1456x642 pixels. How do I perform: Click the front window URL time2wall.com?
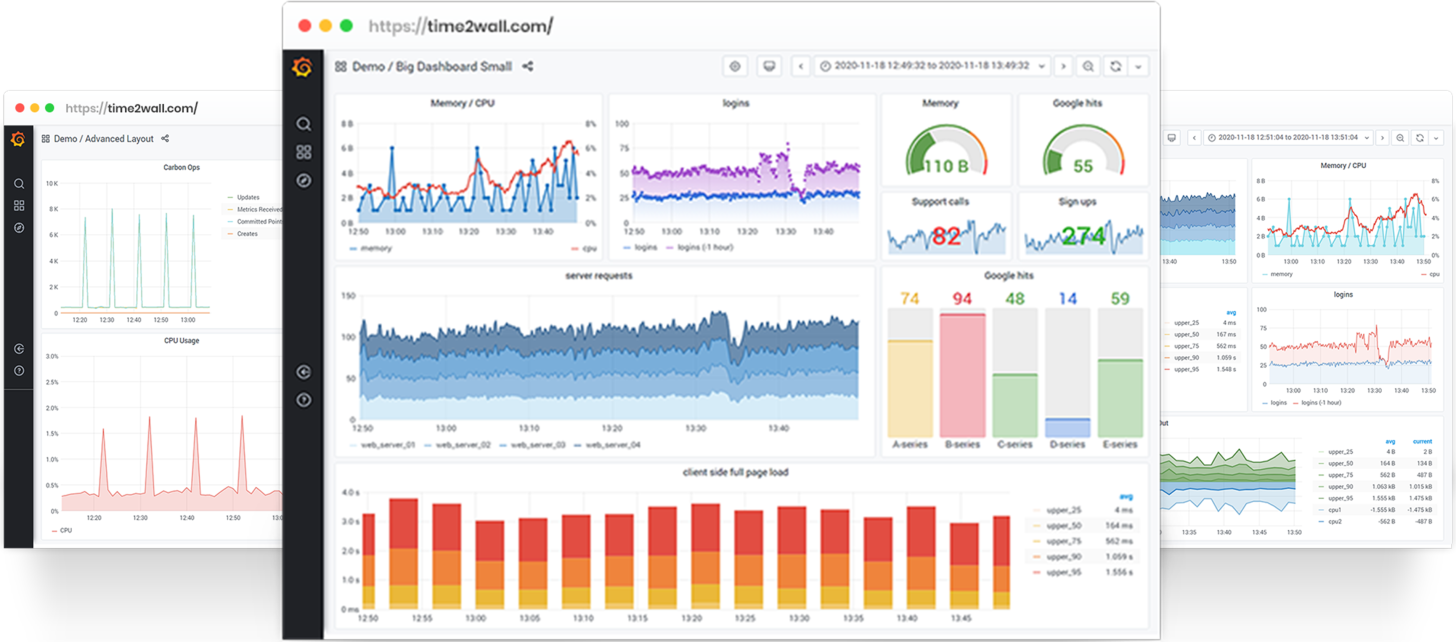(461, 26)
